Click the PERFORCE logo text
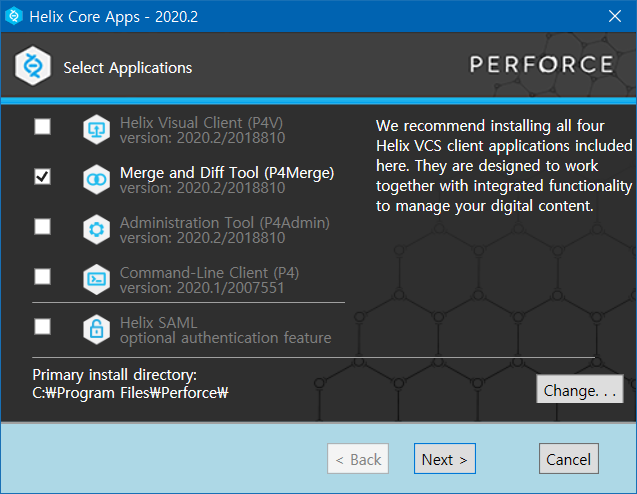Viewport: 637px width, 494px height. 542,65
